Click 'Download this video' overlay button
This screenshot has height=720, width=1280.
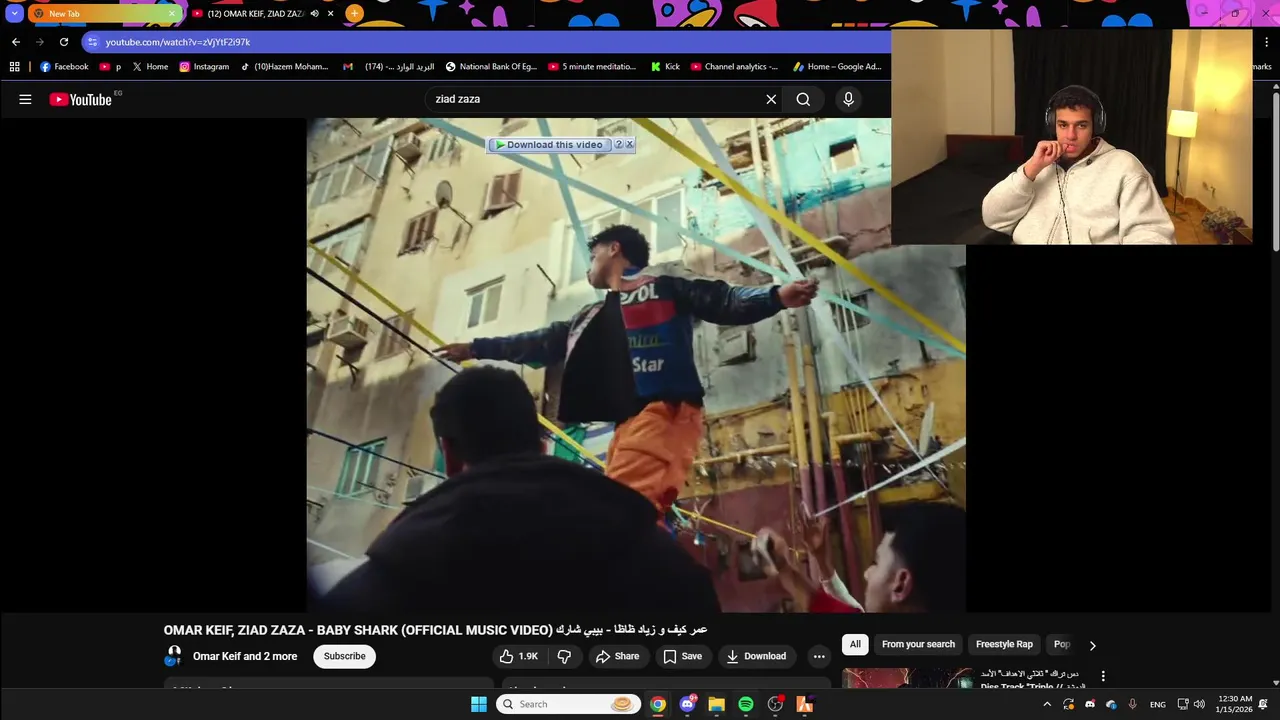tap(549, 145)
